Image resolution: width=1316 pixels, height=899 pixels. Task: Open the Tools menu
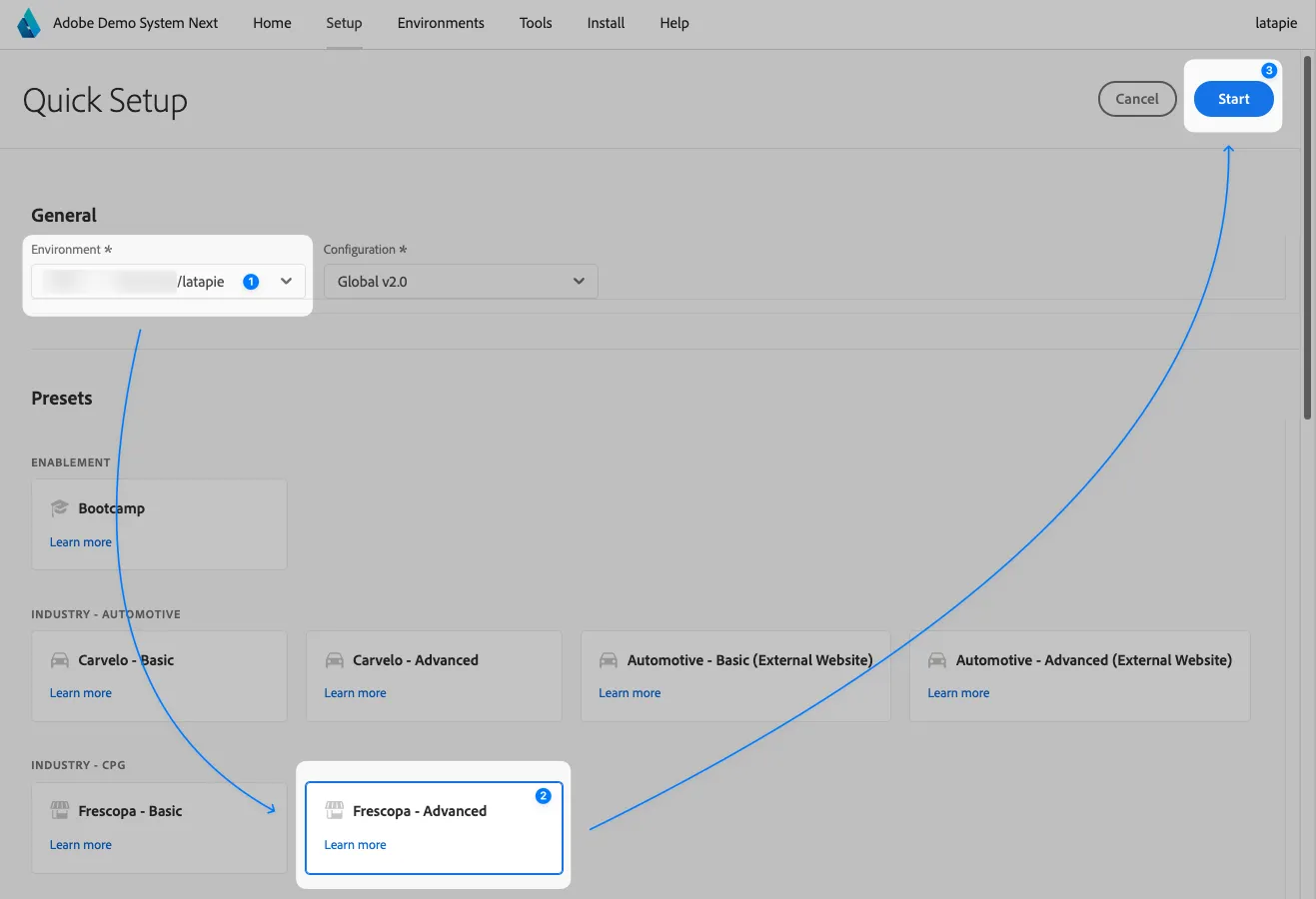536,23
